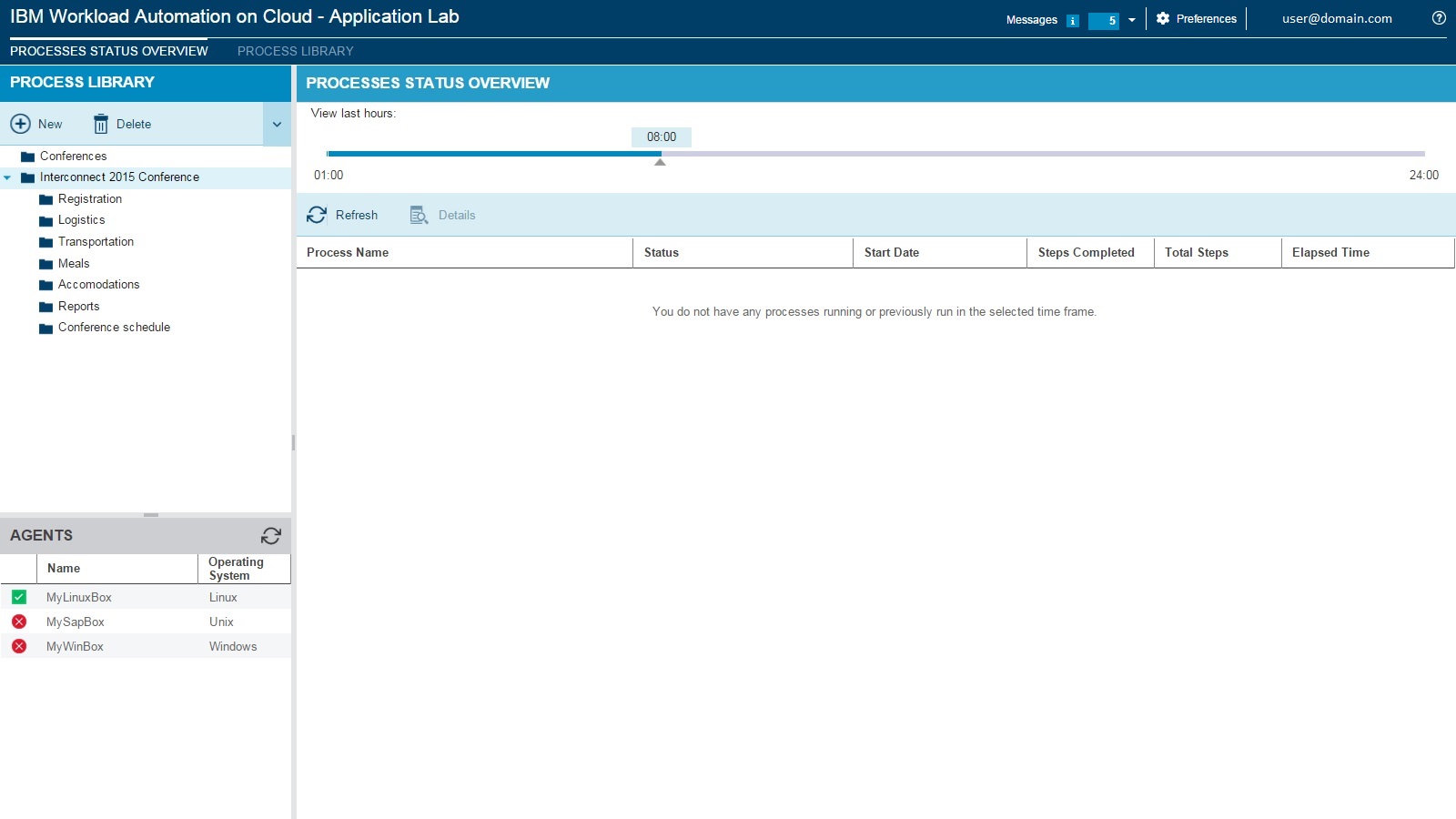Screen dimensions: 1456x819
Task: Click green check status icon for MyLinuxBox
Action: point(19,597)
